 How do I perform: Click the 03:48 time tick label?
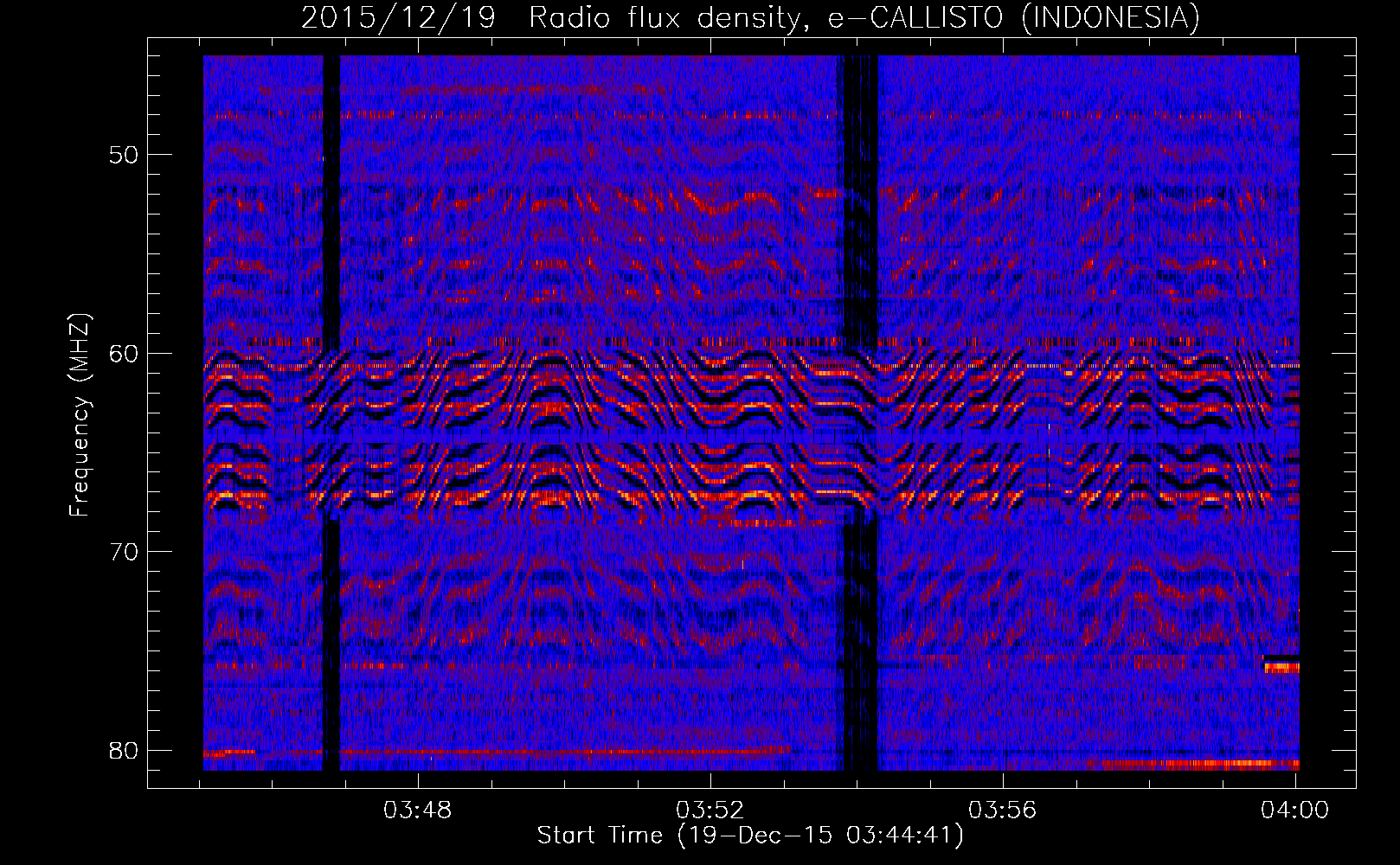click(418, 811)
